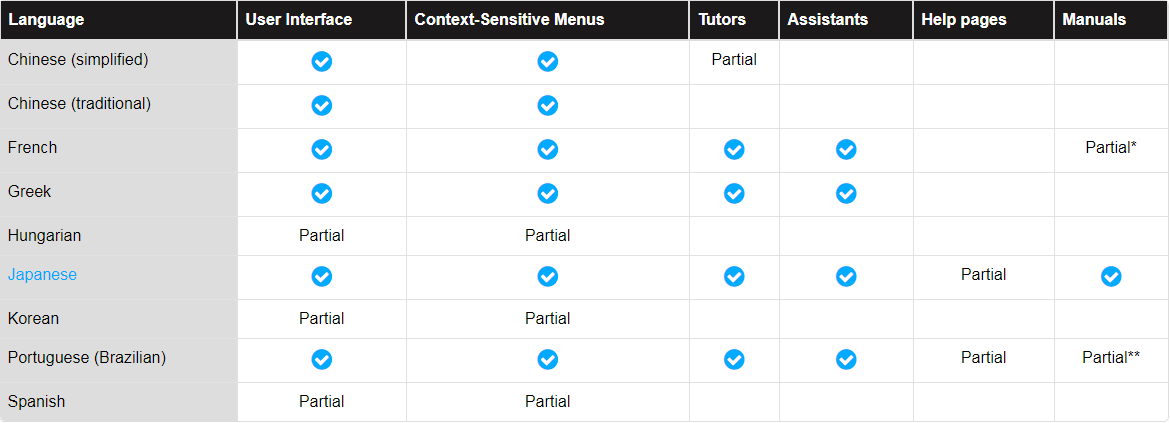1170x423 pixels.
Task: Click French User Interface checkmark icon
Action: point(322,150)
